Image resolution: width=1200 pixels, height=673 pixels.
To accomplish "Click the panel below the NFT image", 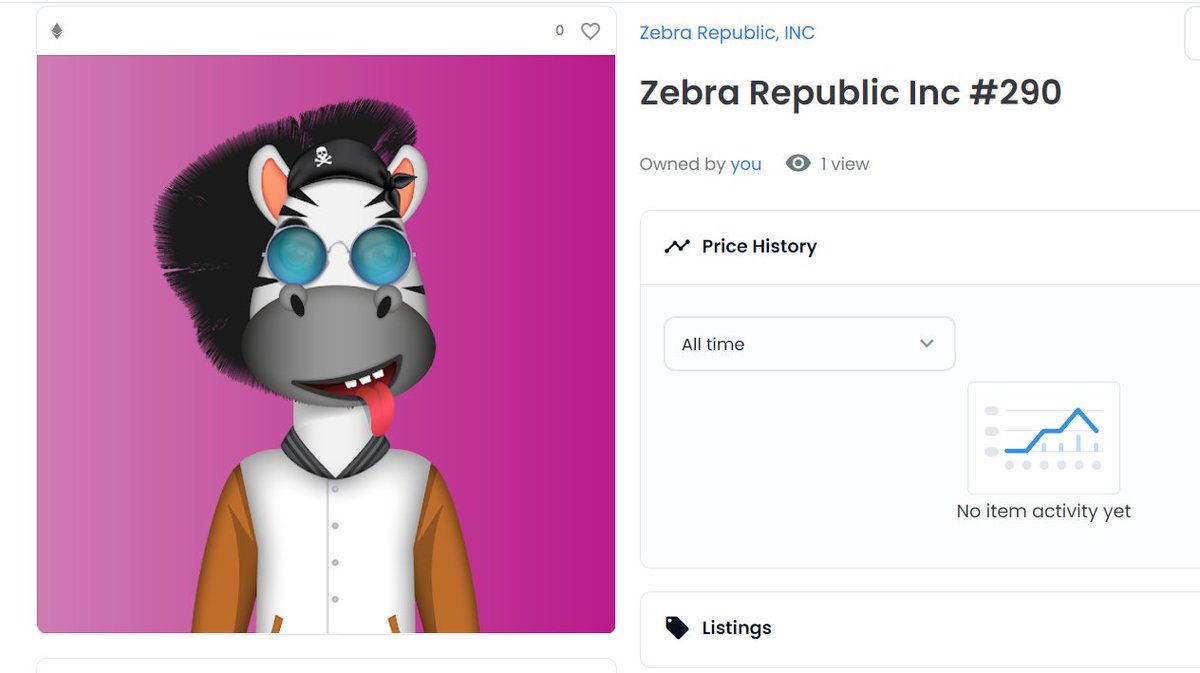I will tap(326, 665).
